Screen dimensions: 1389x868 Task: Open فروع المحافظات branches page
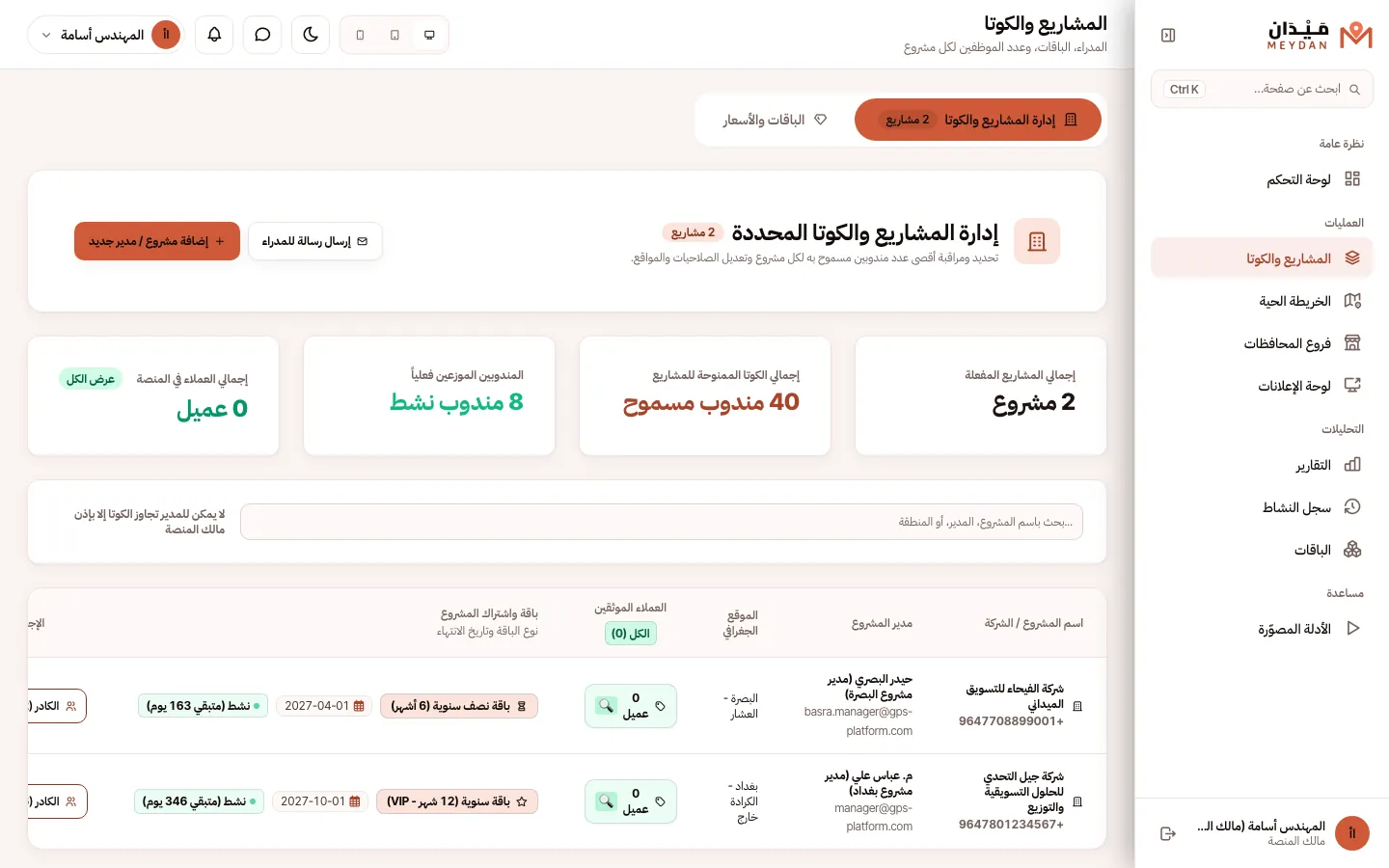click(1262, 343)
